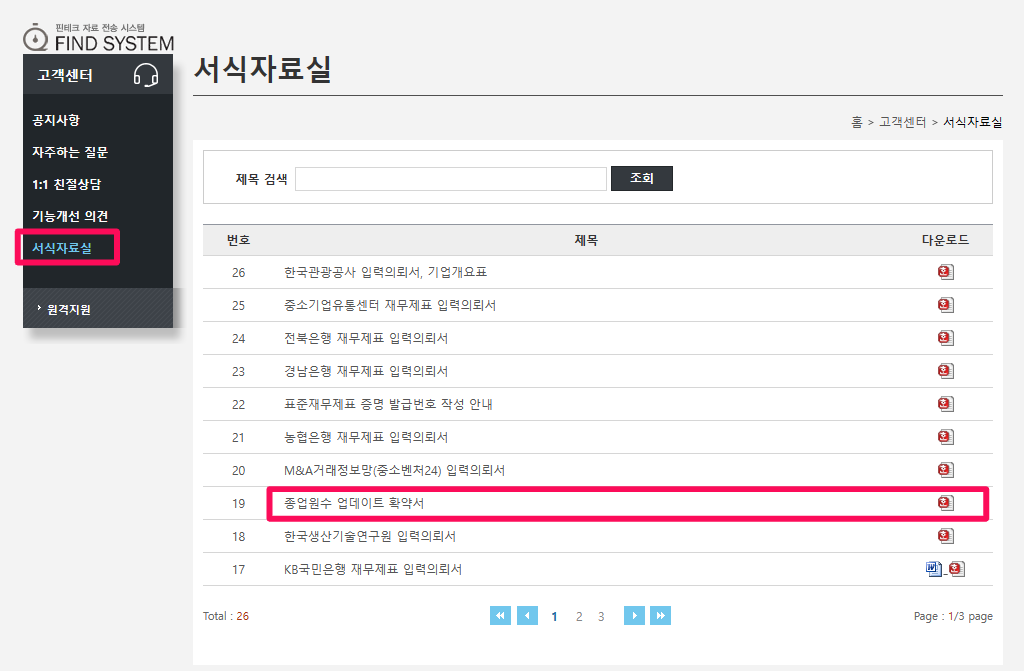This screenshot has height=671, width=1024.
Task: Download file for 경남은행 재무제표 입력의뢰서
Action: (946, 371)
